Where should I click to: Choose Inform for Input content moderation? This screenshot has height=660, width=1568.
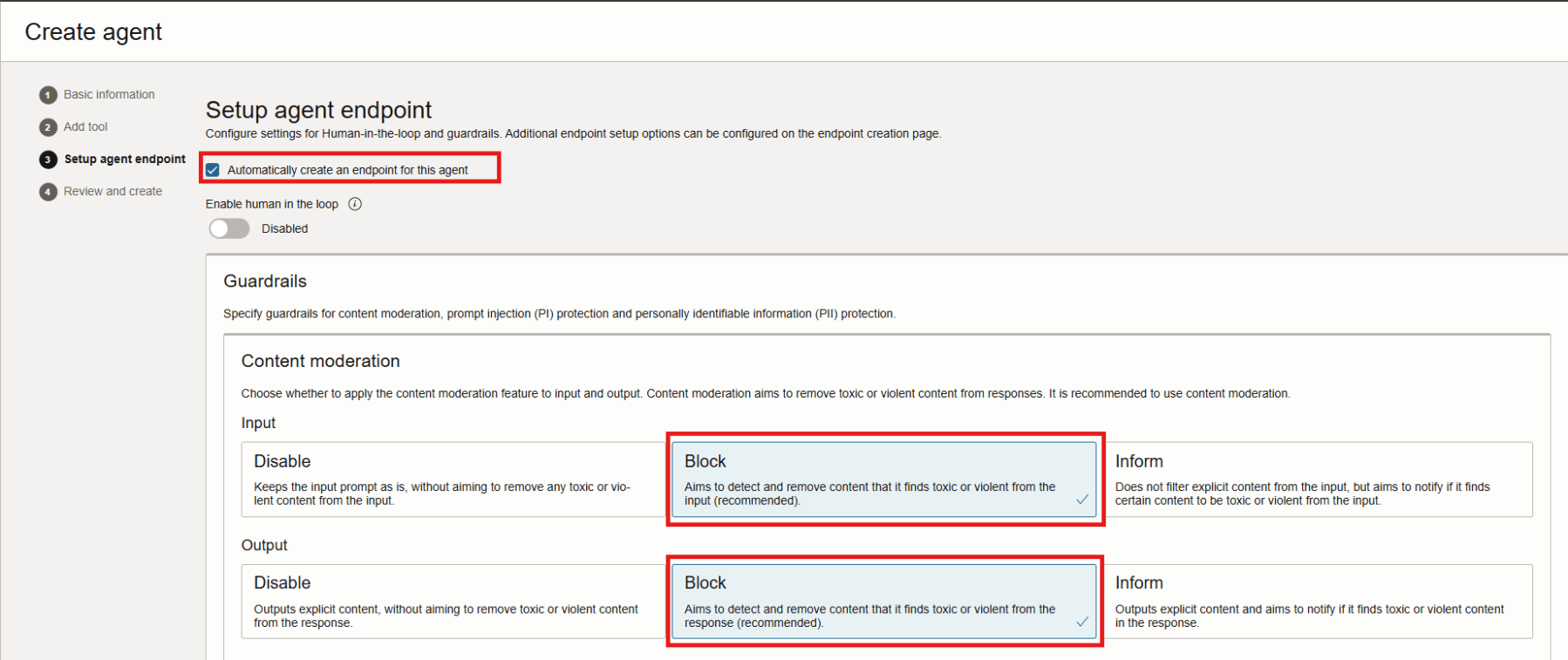coord(1321,480)
